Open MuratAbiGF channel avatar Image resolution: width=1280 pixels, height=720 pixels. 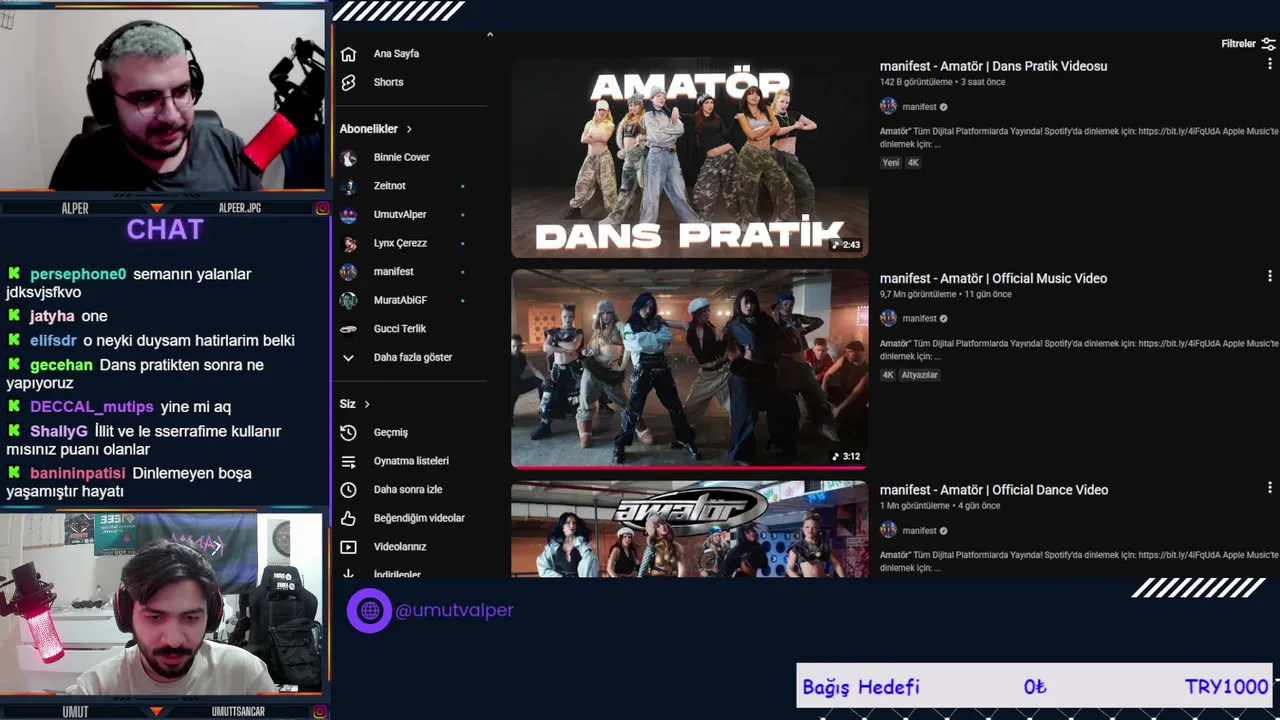[348, 300]
